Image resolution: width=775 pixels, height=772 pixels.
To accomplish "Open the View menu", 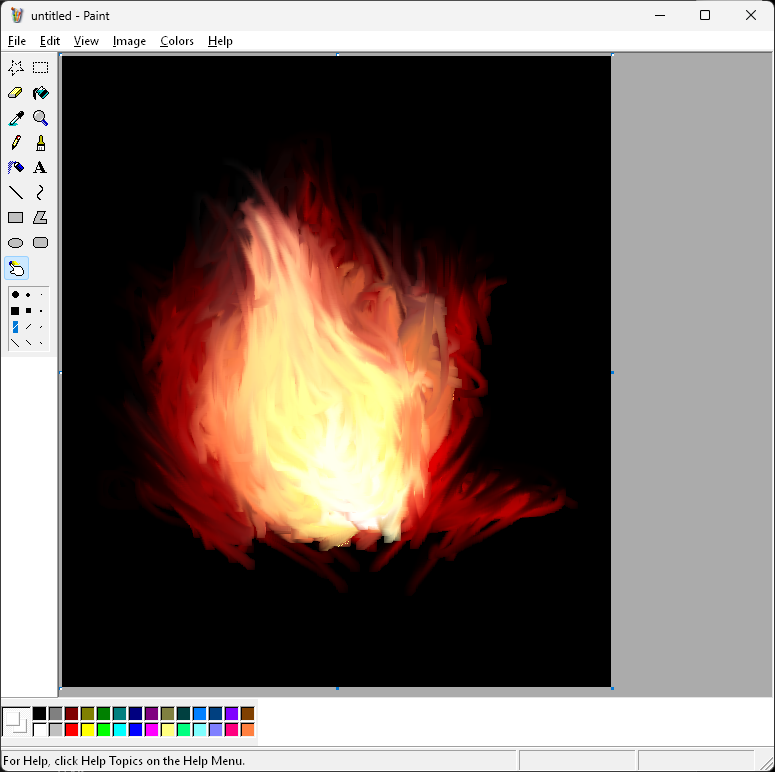I will (86, 41).
